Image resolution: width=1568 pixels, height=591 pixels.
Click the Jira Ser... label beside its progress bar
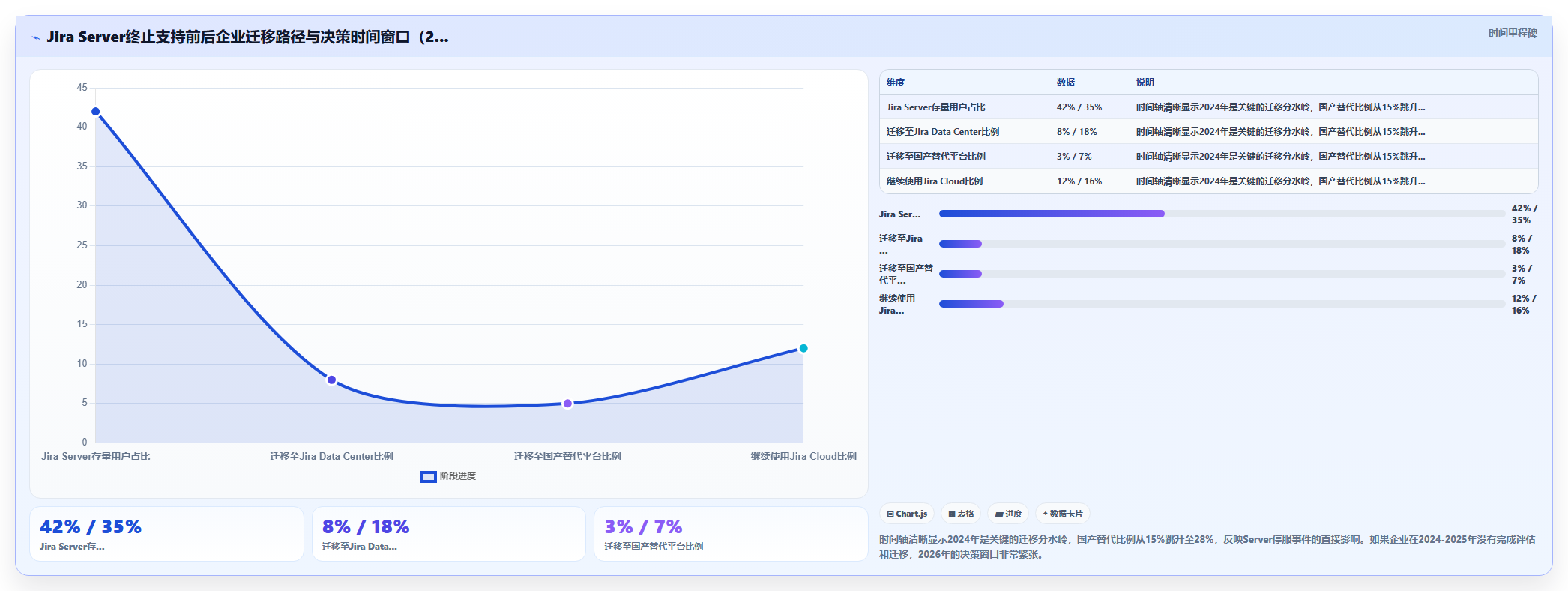pyautogui.click(x=900, y=214)
